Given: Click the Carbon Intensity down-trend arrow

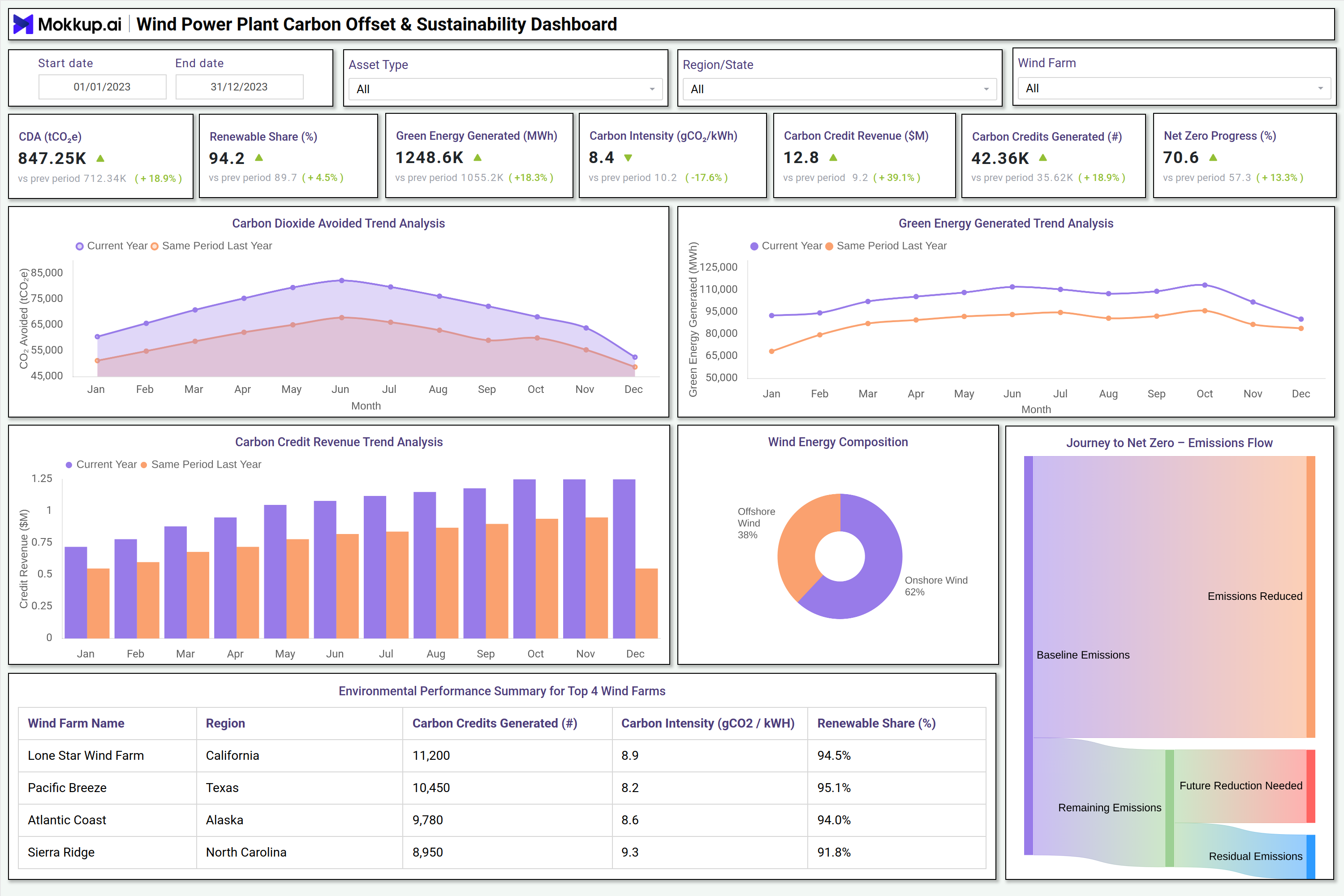Looking at the screenshot, I should [628, 158].
